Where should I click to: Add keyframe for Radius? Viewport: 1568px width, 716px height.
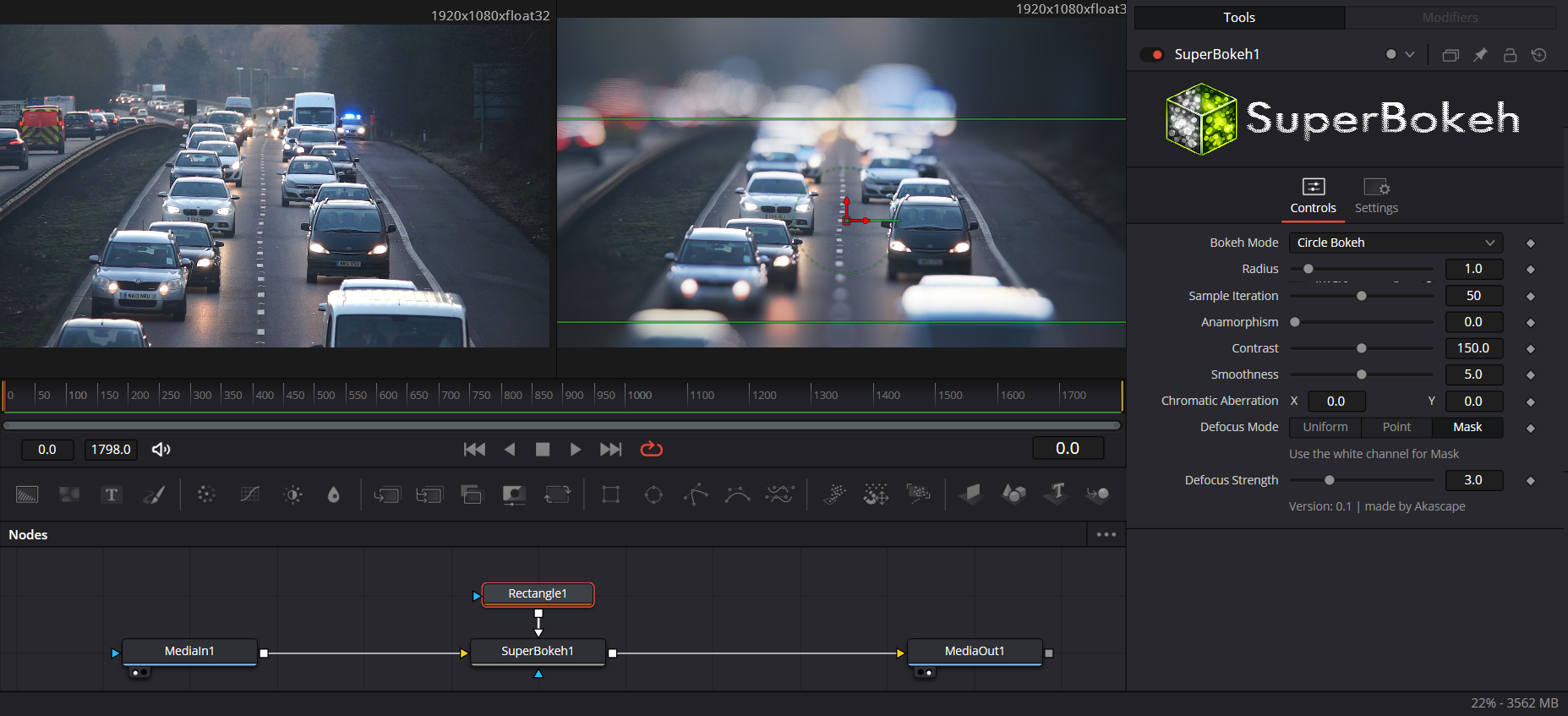[x=1530, y=270]
